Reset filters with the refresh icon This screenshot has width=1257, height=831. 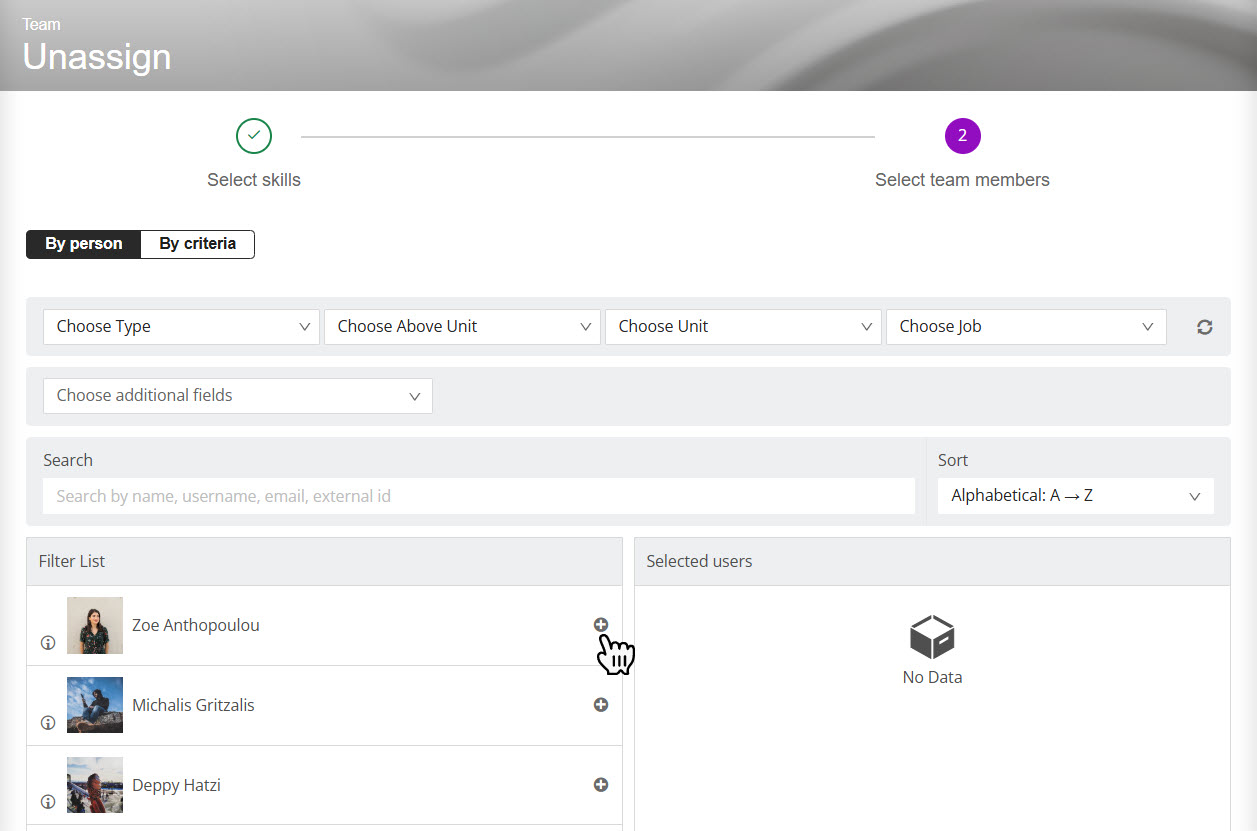[1205, 327]
